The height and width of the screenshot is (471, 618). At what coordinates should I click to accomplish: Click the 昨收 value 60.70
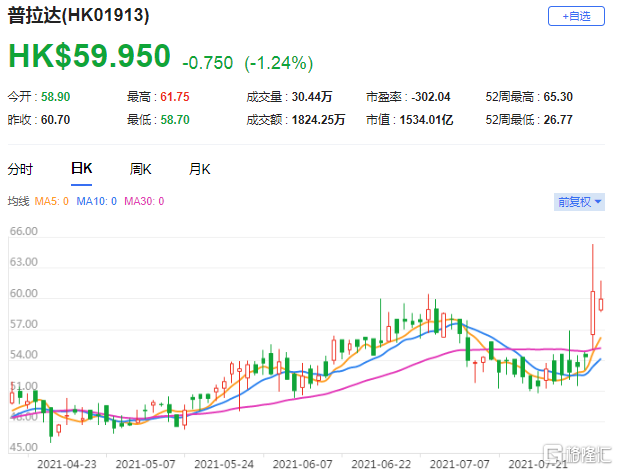coord(56,120)
